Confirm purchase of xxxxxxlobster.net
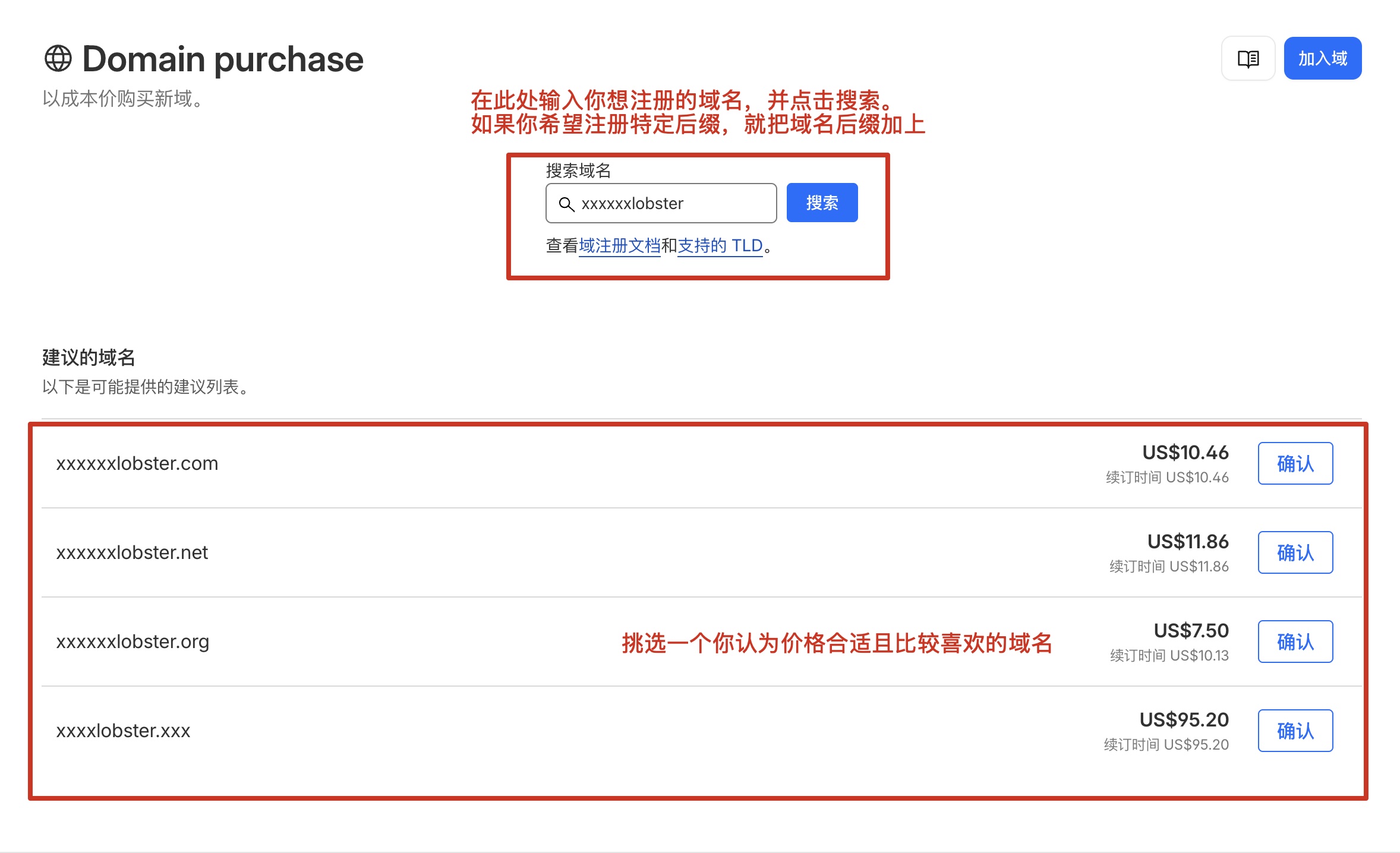This screenshot has height=853, width=1400. (1295, 552)
